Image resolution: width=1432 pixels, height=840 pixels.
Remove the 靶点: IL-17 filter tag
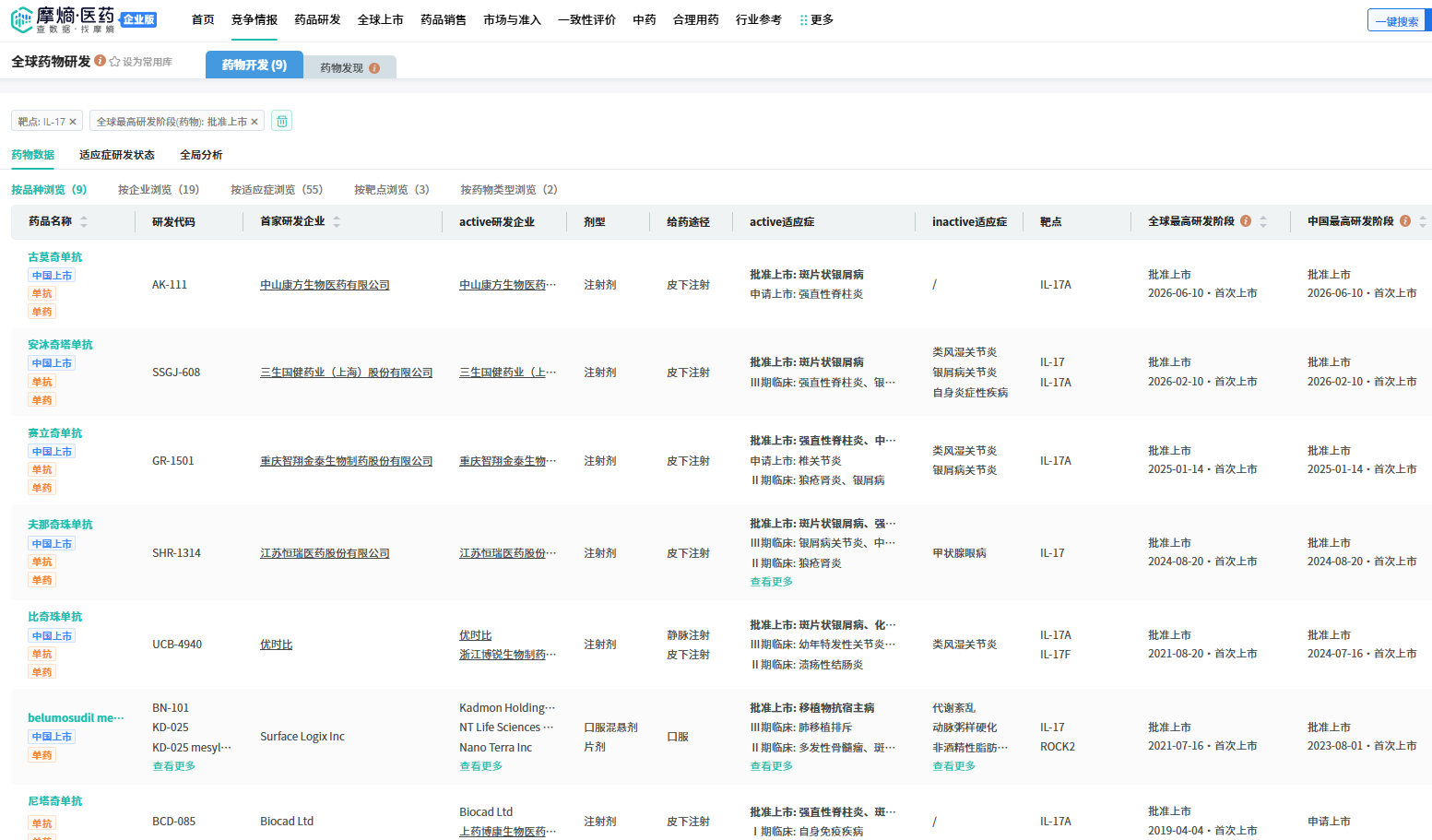[x=73, y=122]
